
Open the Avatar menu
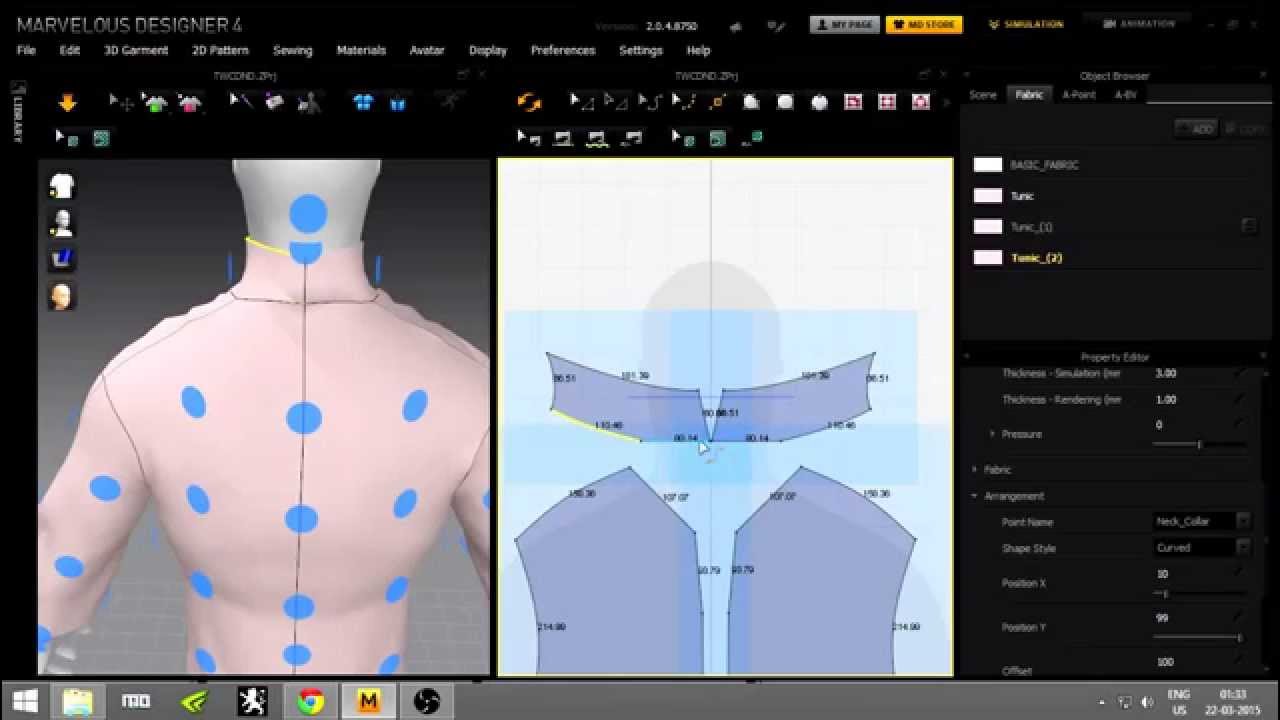[x=427, y=50]
